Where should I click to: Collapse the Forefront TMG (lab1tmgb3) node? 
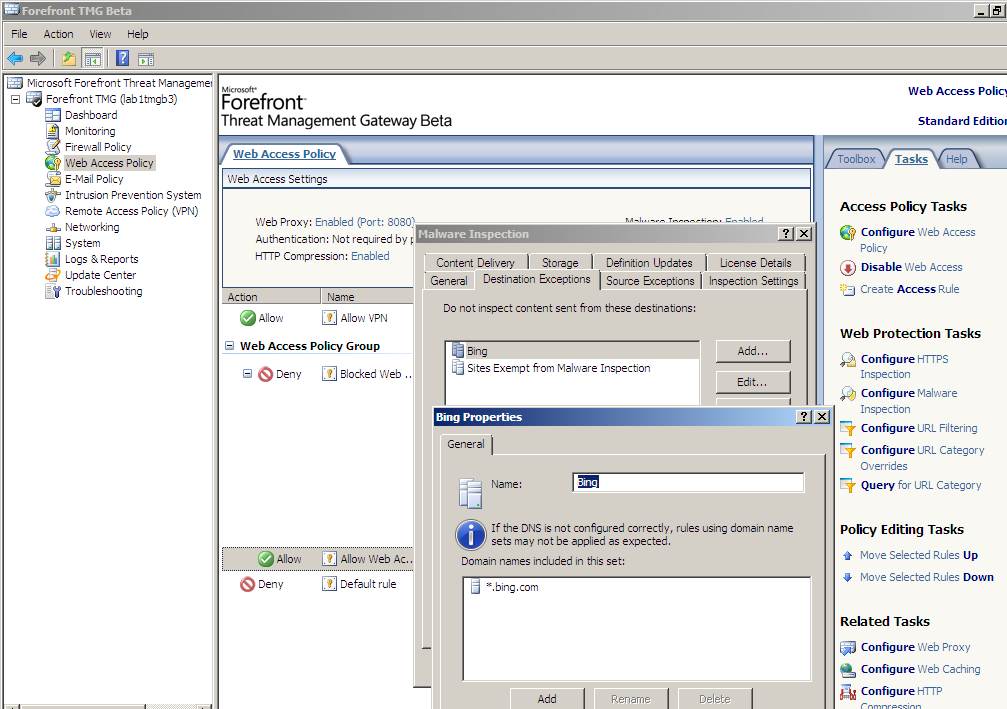(15, 99)
